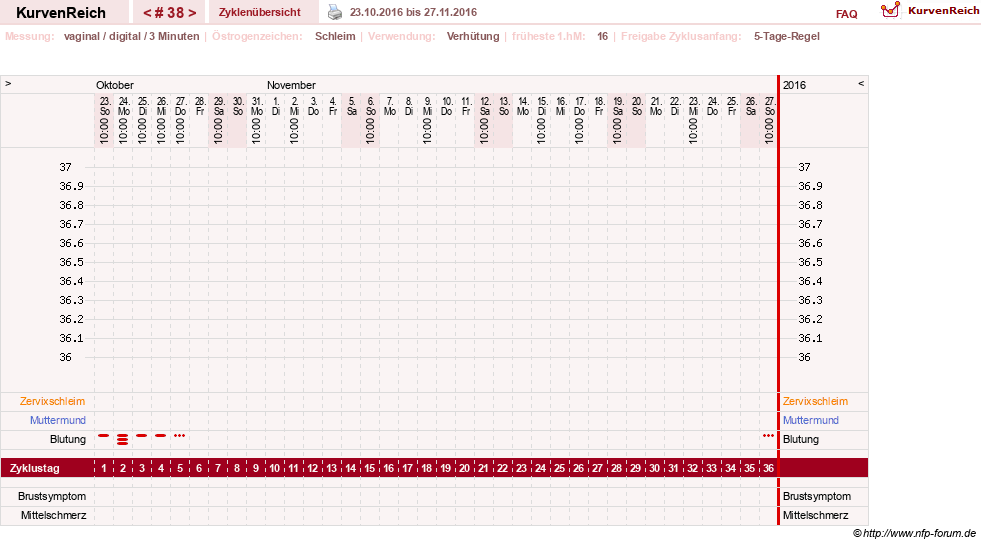Click the right Muttermund label
The image size is (981, 545).
(811, 420)
